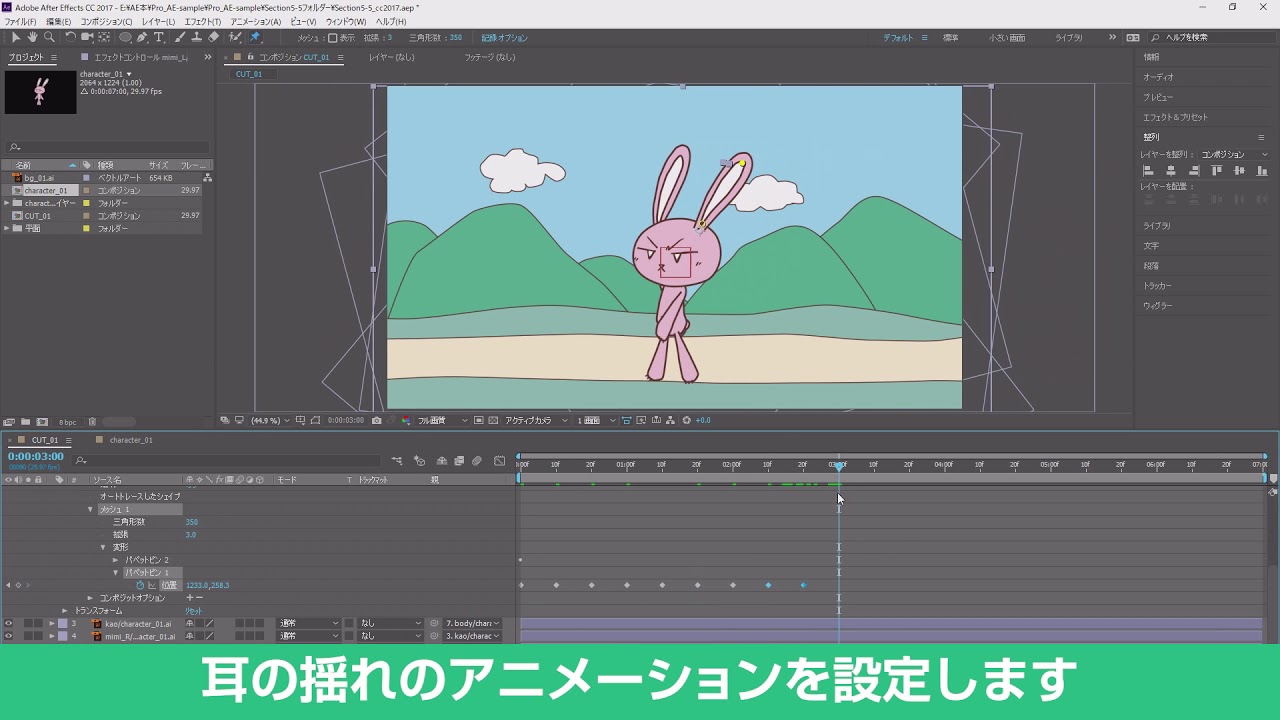Image resolution: width=1280 pixels, height=720 pixels.
Task: Click the yellow label swatch of 平面 folder
Action: [86, 229]
